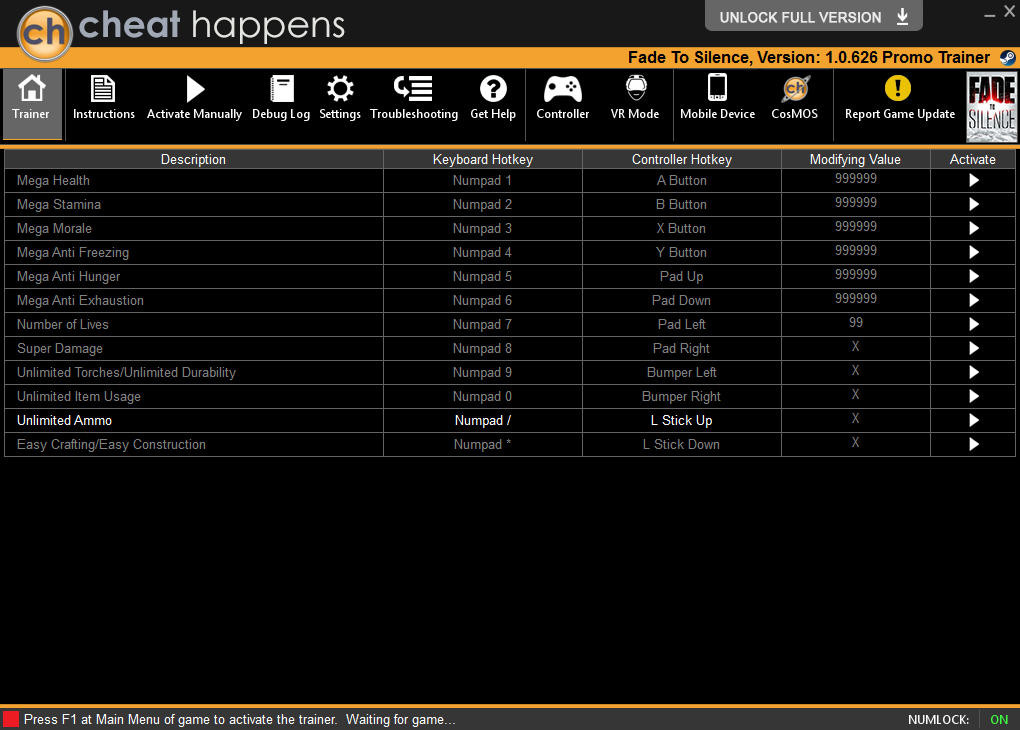Screen dimensions: 1020x730
Task: Select the Numpad 7 hotkey cell
Action: [483, 325]
